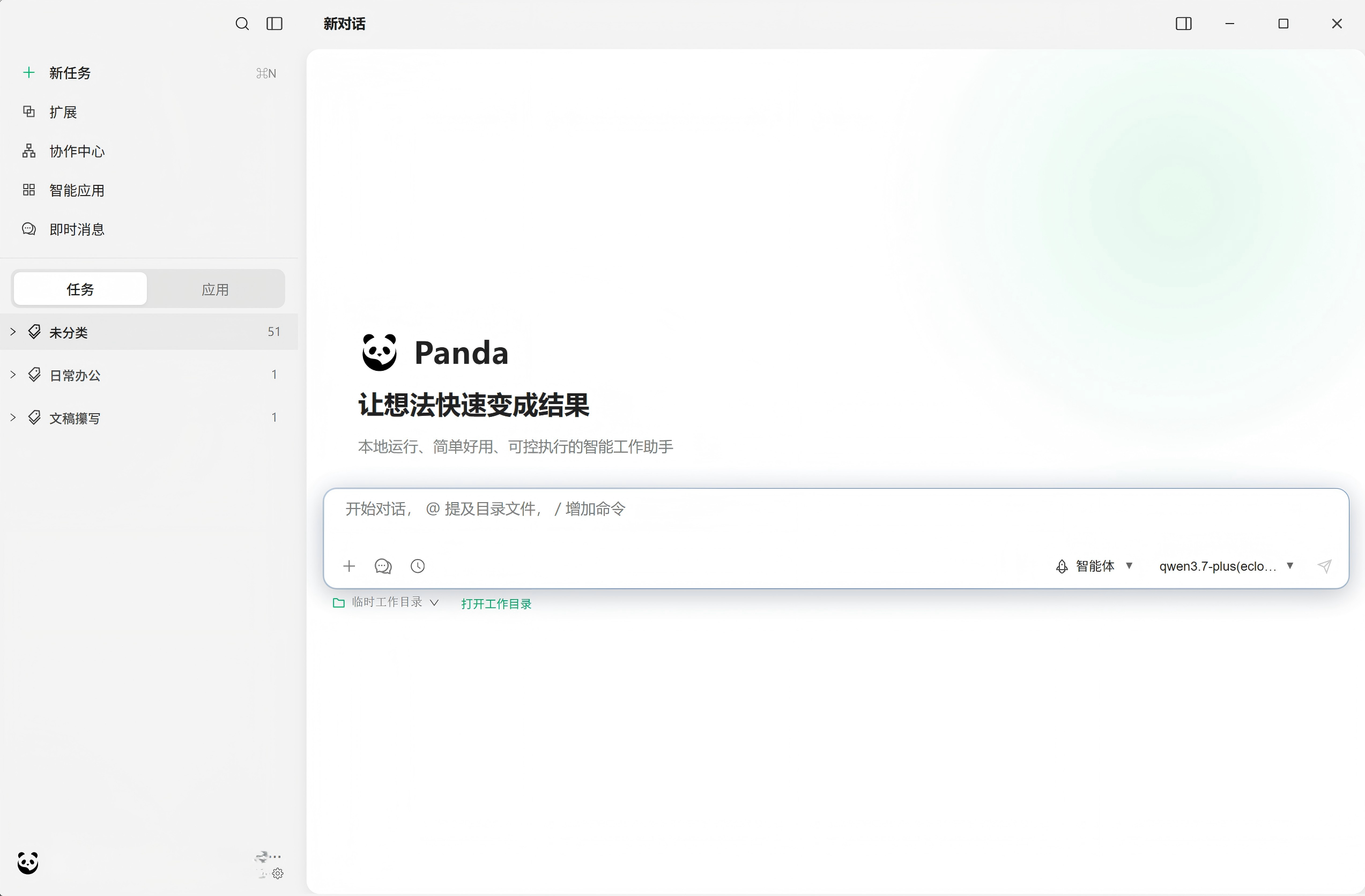Click the count 51 on 未分类 row
Viewport: 1365px width, 896px height.
pos(273,331)
